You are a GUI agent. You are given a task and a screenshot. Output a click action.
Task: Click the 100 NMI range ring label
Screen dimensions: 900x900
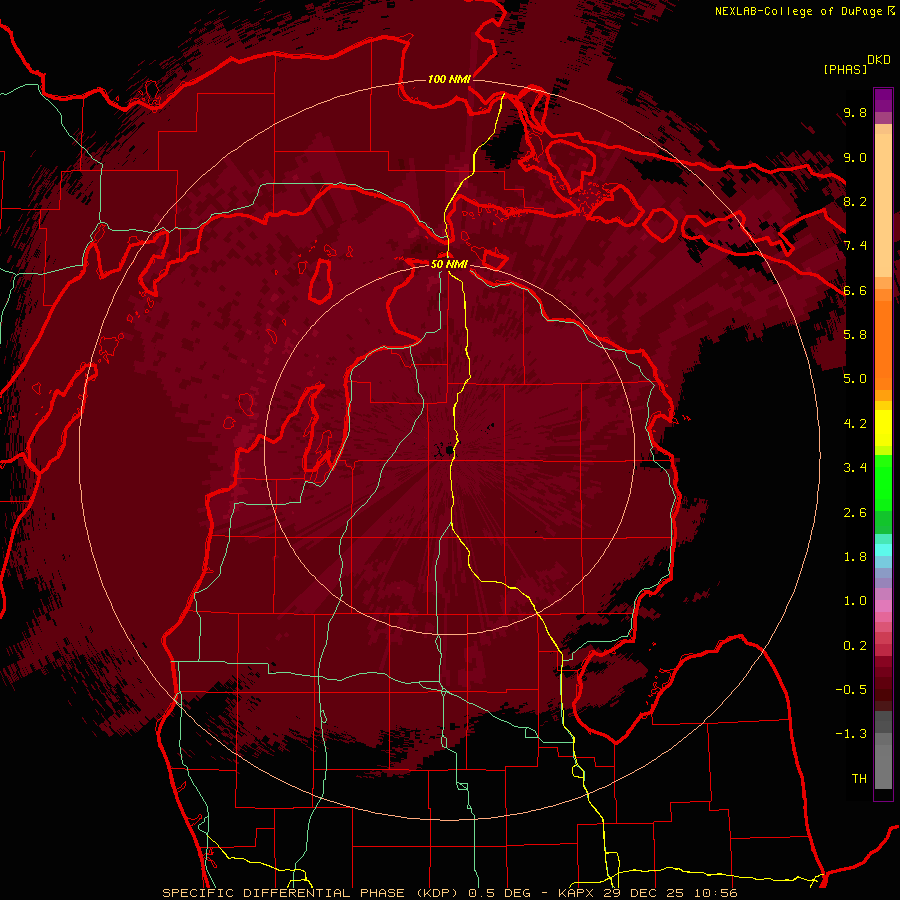449,79
